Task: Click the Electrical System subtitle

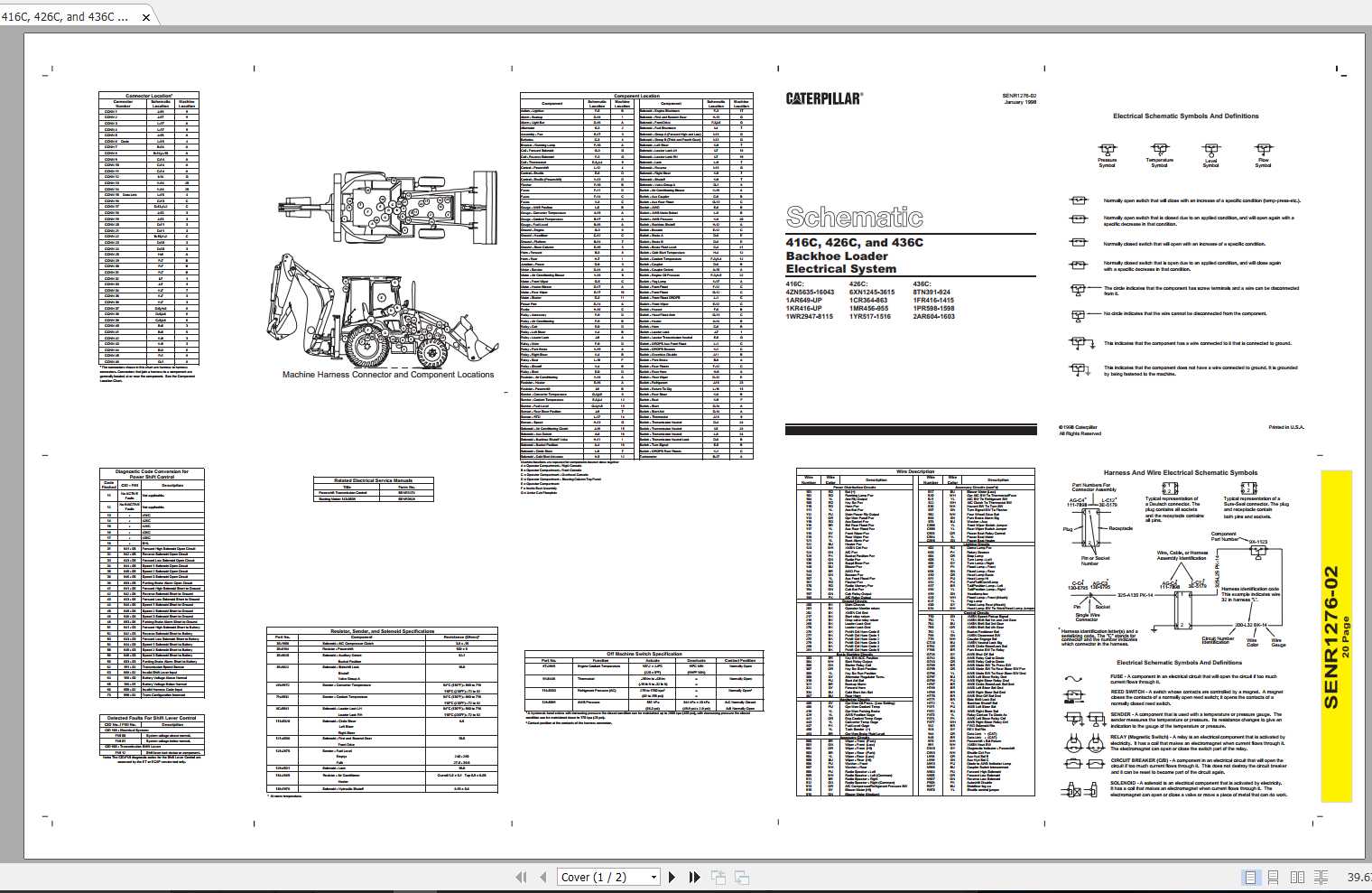Action: pyautogui.click(x=841, y=269)
